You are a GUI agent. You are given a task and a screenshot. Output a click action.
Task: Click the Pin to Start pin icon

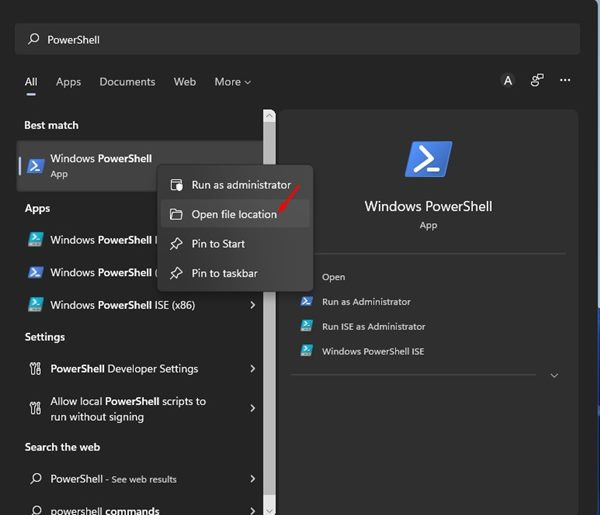coord(176,244)
